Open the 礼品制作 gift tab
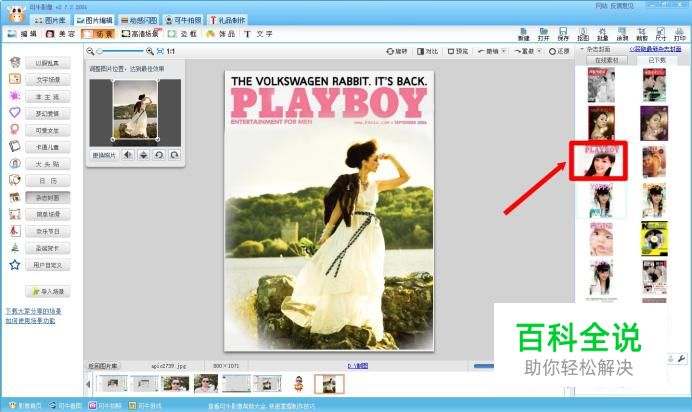The height and width of the screenshot is (412, 692). (x=228, y=20)
